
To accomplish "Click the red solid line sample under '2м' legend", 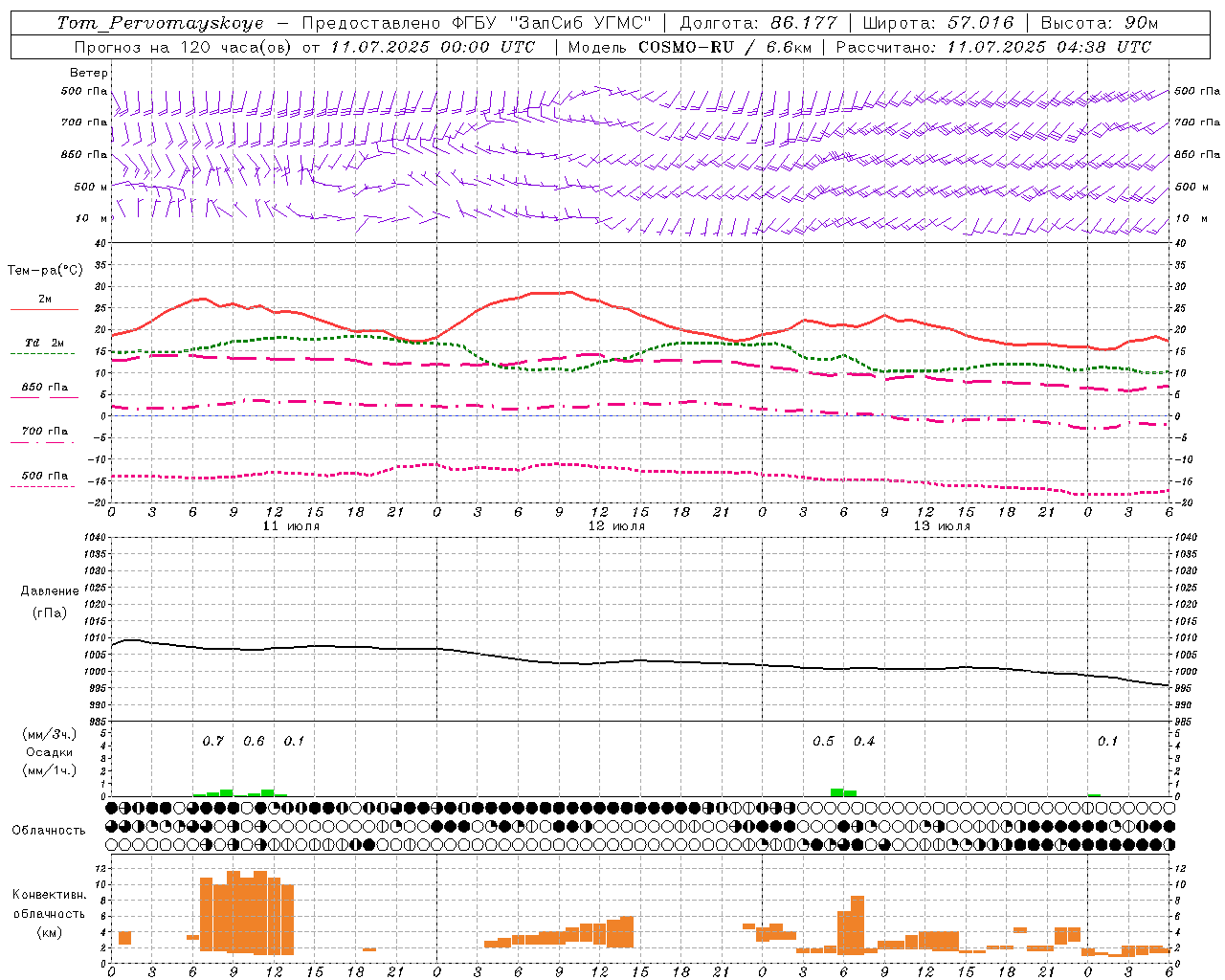I will click(44, 310).
